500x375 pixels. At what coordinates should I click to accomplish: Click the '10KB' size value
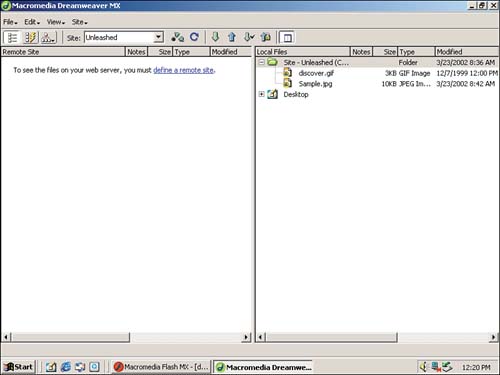point(389,84)
